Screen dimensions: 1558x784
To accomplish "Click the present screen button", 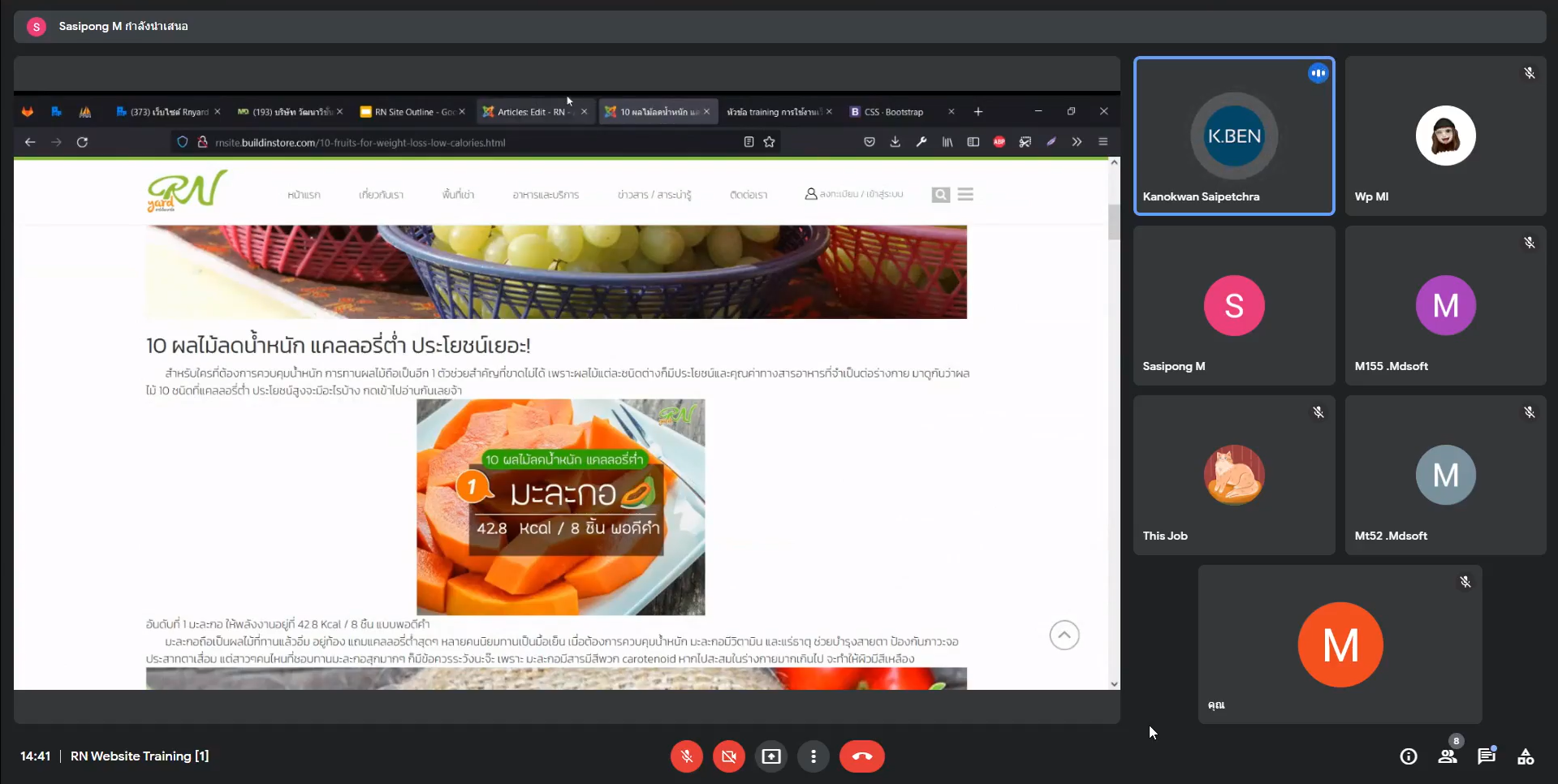I will point(770,756).
